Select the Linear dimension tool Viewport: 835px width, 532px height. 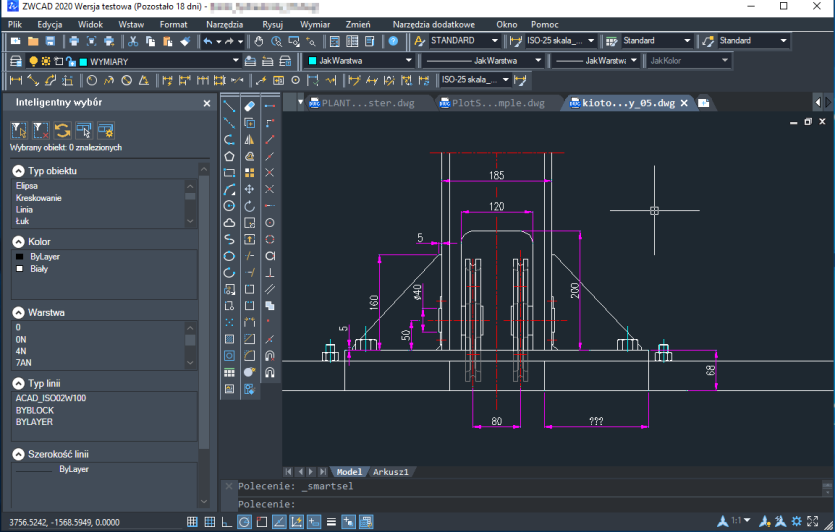16,80
